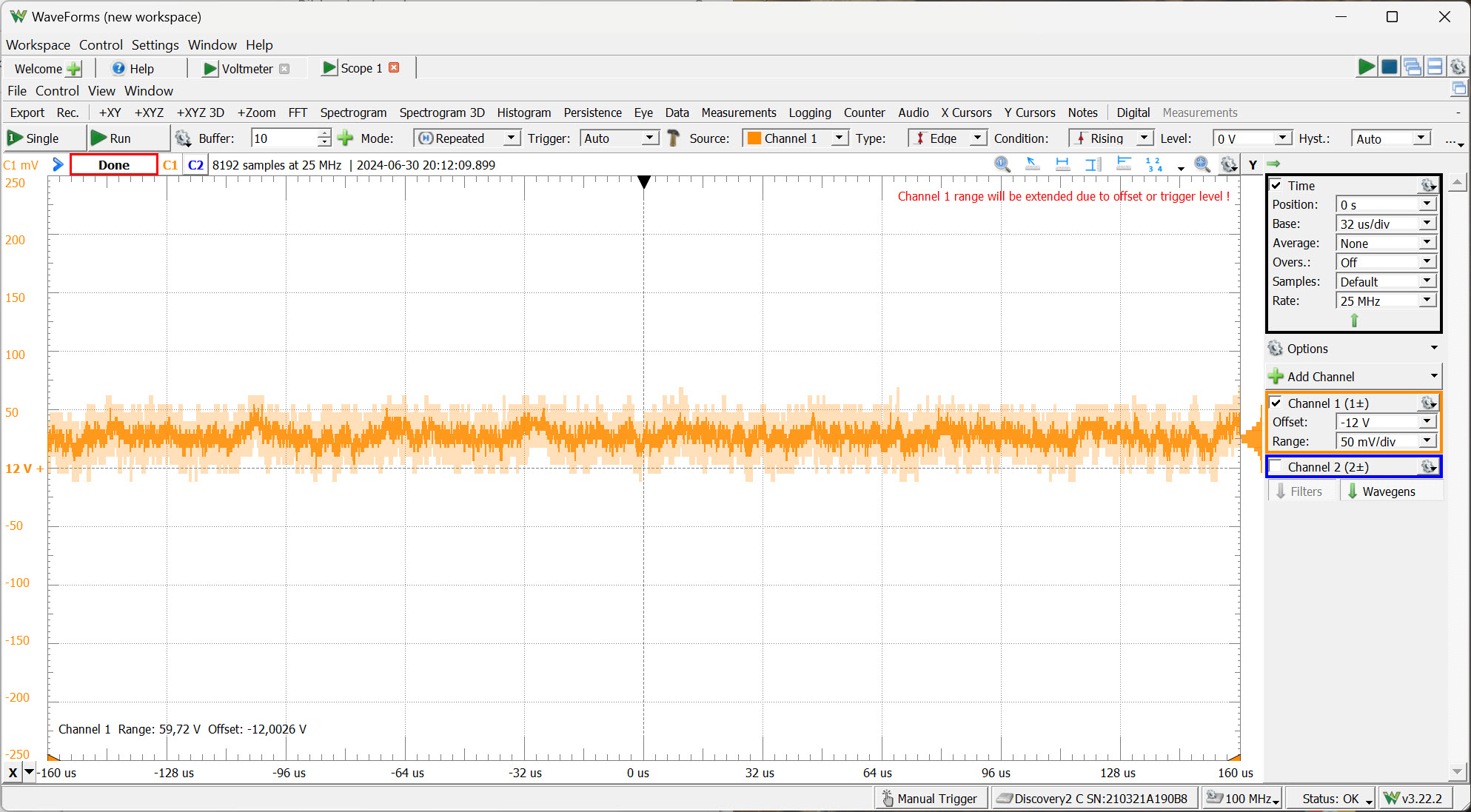Screen dimensions: 1471x812
Task: Click the hammer icon beside Trigger Auto
Action: (x=672, y=138)
